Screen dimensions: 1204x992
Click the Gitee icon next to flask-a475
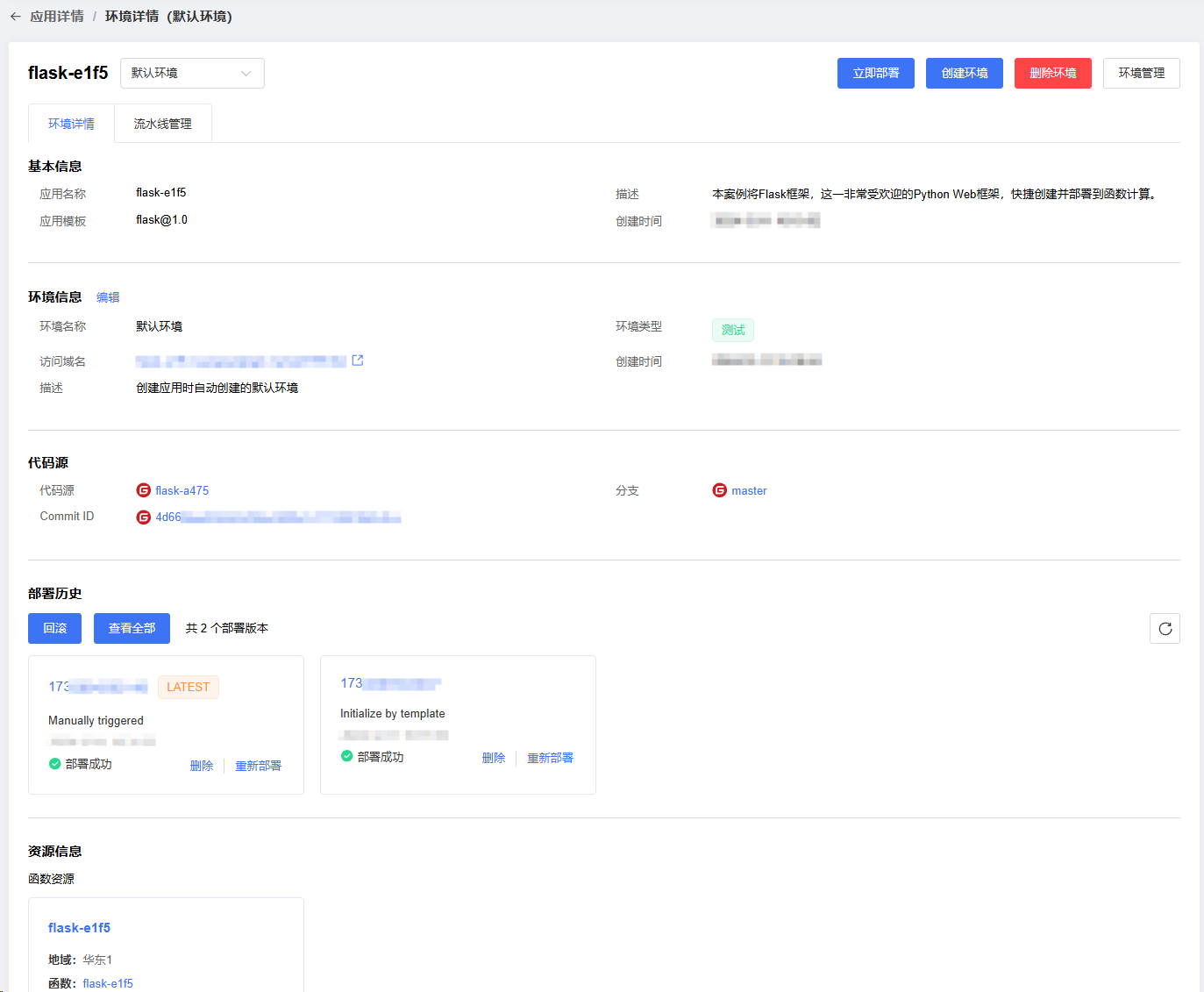(x=144, y=490)
